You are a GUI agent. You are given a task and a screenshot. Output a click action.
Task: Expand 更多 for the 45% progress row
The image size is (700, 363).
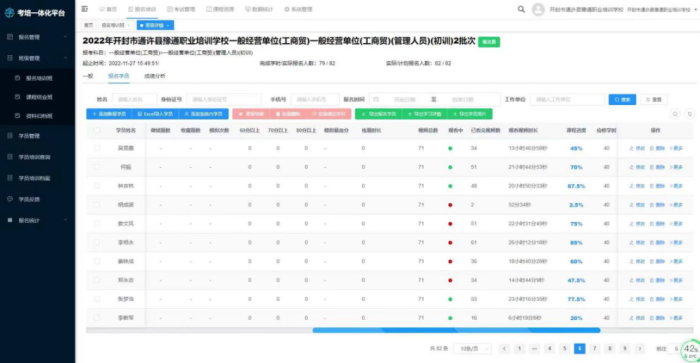[676, 148]
